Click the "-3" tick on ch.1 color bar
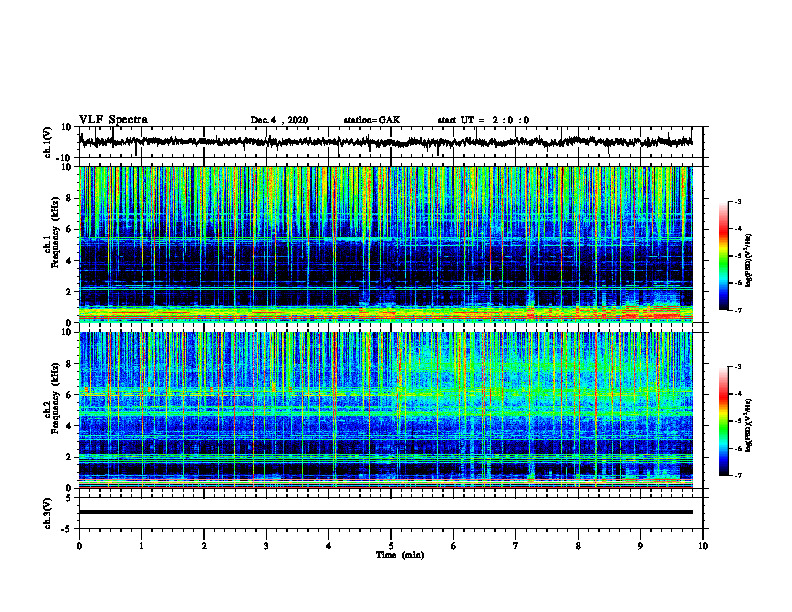The height and width of the screenshot is (612, 792). click(737, 201)
